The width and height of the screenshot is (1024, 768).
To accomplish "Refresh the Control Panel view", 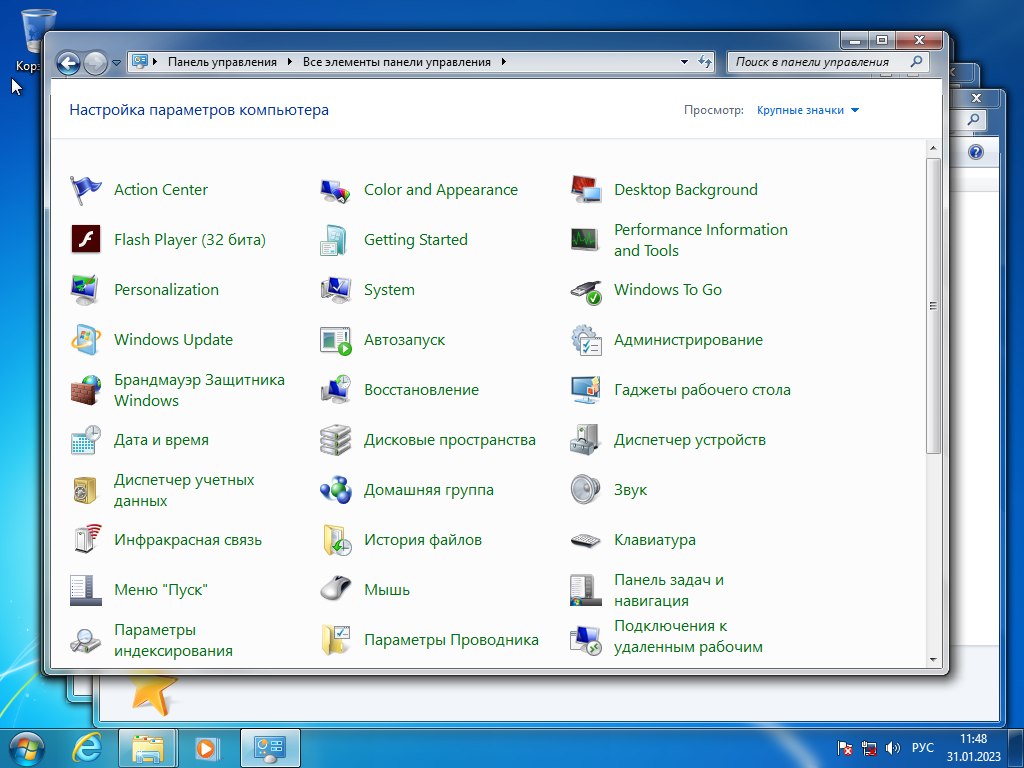I will coord(705,62).
